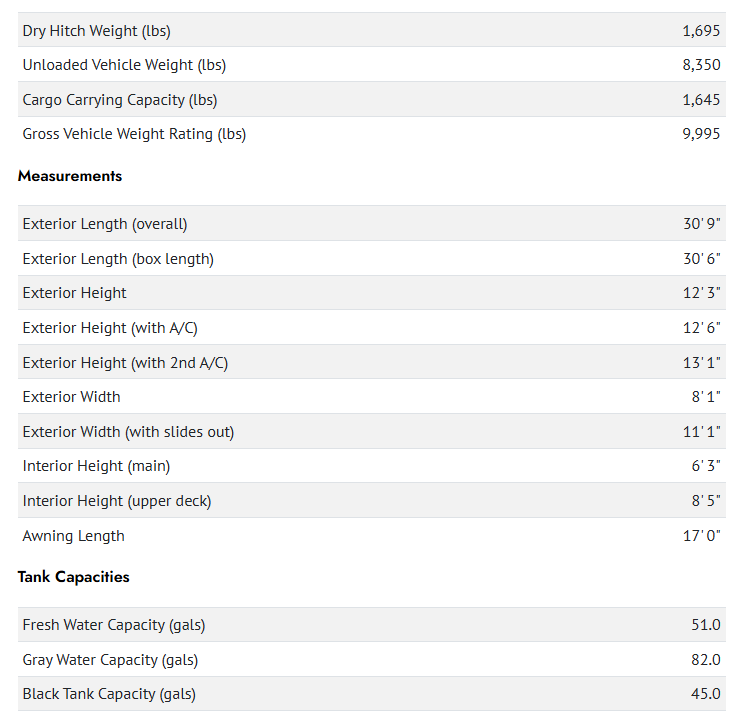733x713 pixels.
Task: Click the Black Tank Capacity label
Action: pos(109,694)
